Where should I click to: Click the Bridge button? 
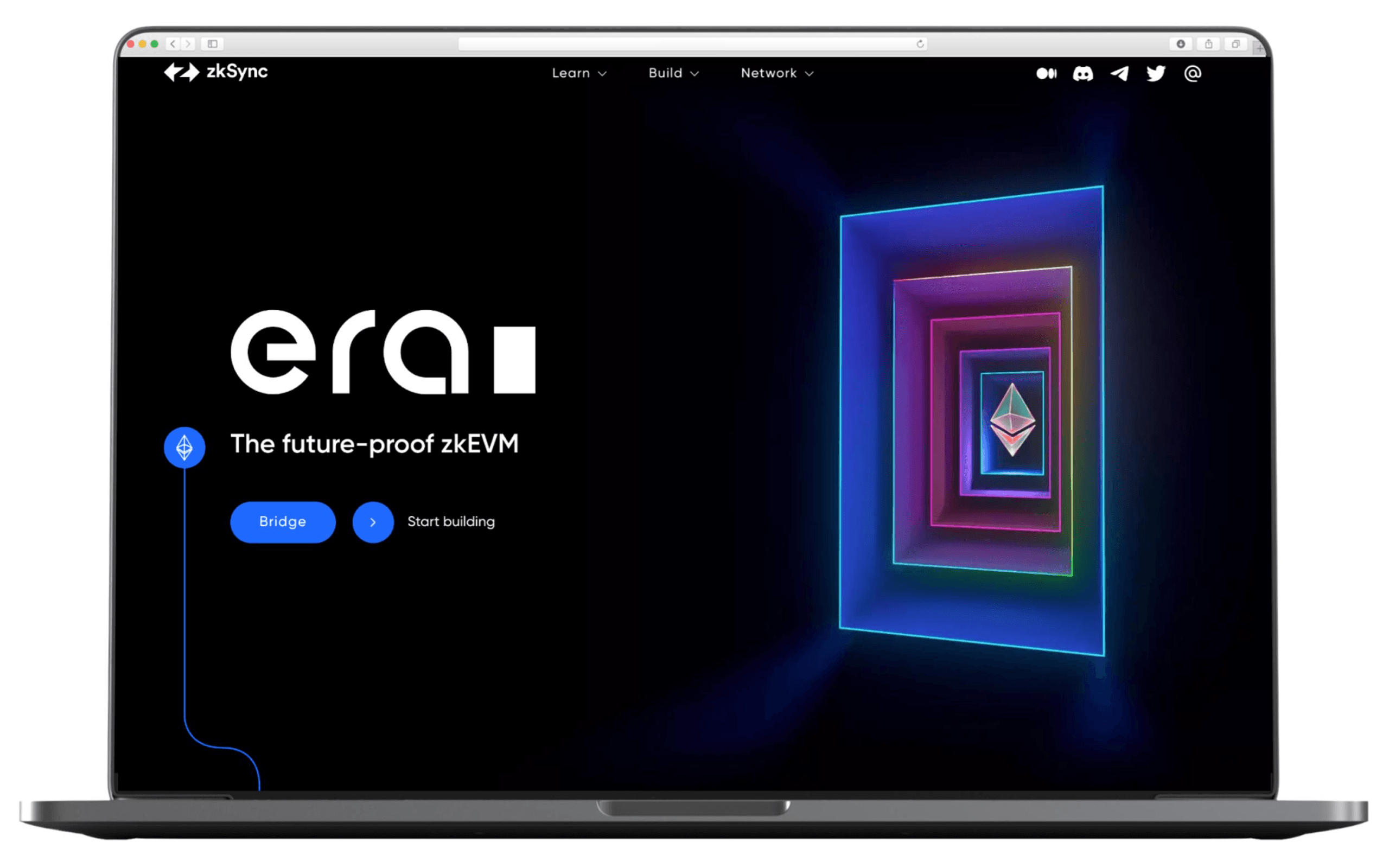(283, 521)
